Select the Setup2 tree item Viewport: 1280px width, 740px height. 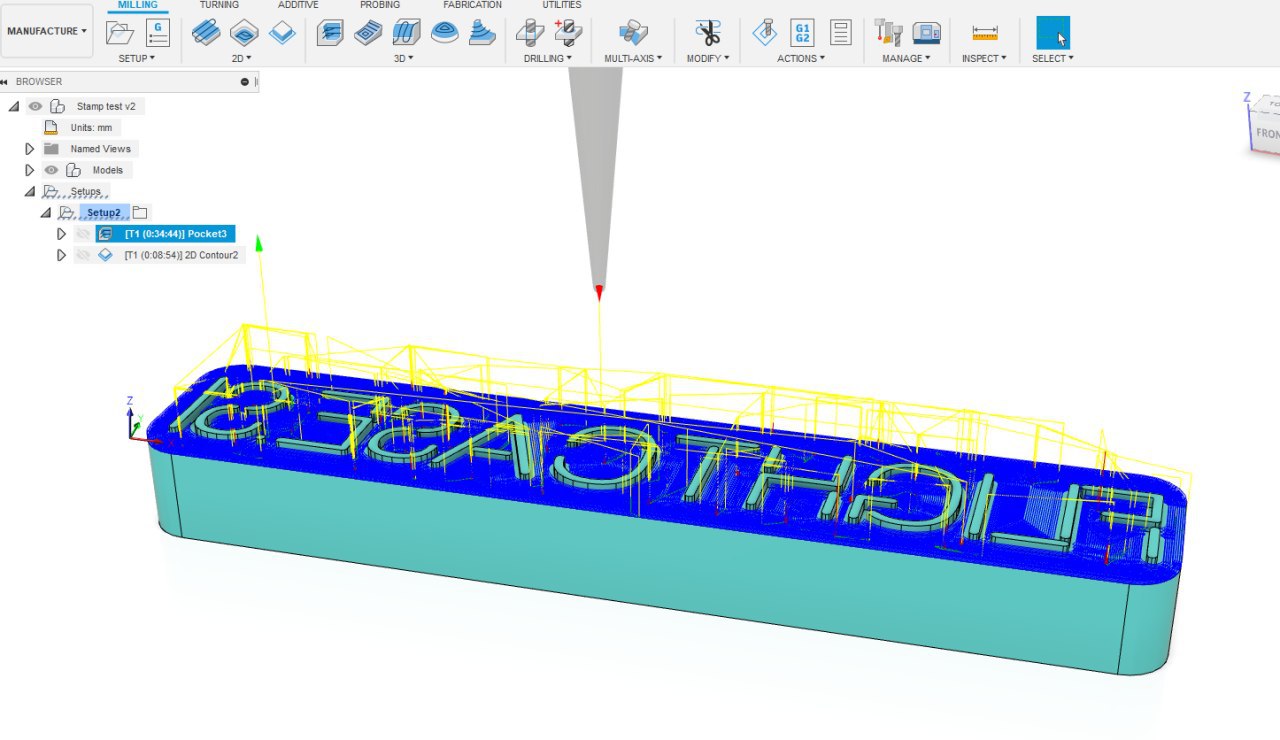103,212
